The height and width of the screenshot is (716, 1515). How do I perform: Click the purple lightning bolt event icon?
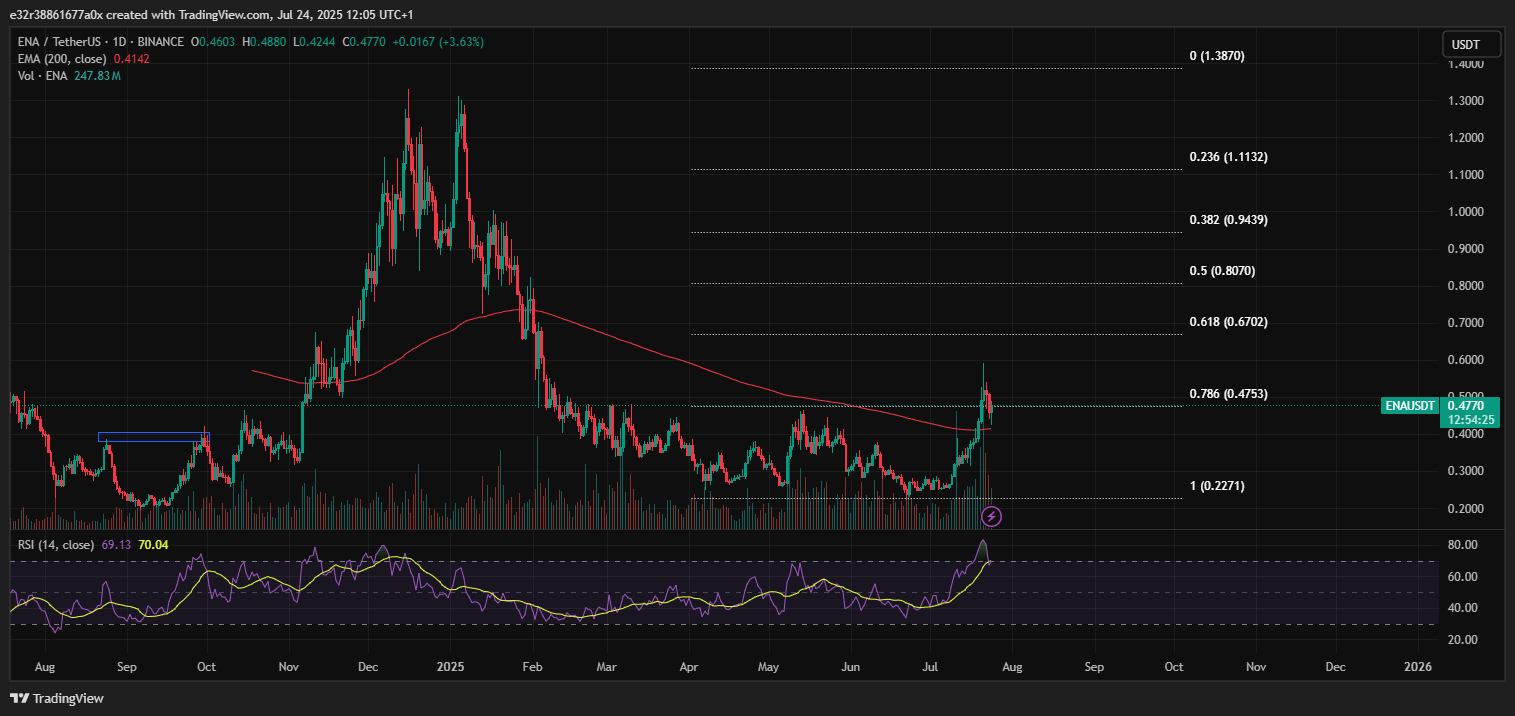pyautogui.click(x=991, y=516)
